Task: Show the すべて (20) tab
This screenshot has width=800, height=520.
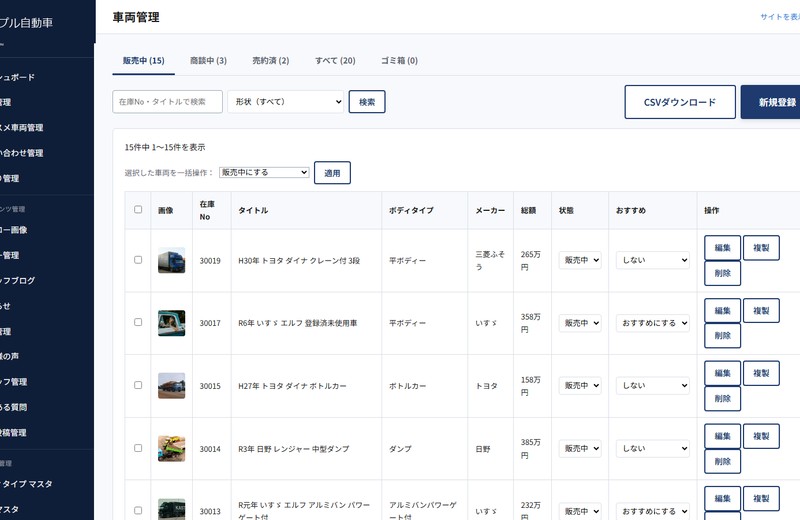Action: [335, 61]
